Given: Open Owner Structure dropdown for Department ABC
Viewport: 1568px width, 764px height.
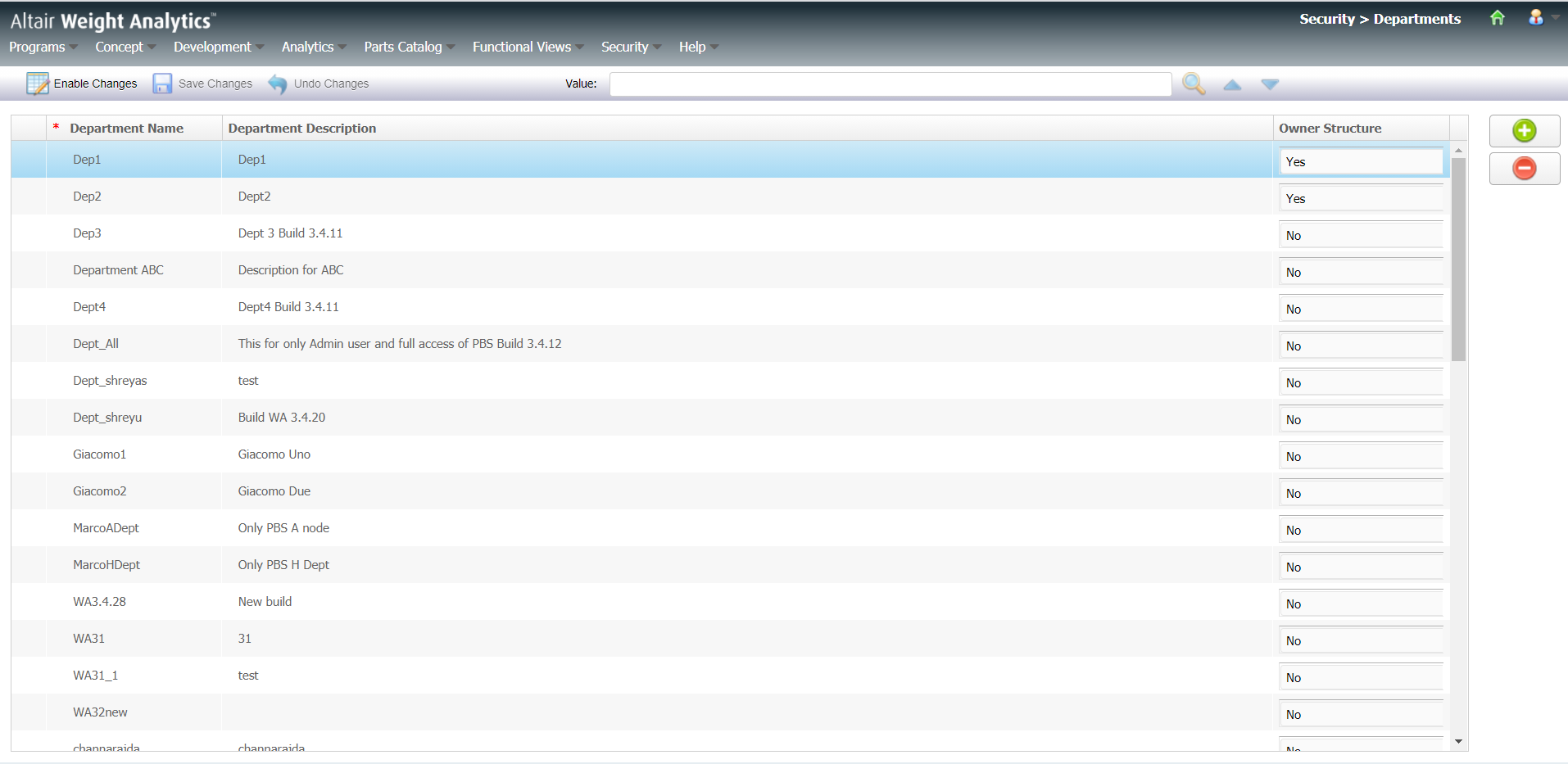Looking at the screenshot, I should point(1361,272).
